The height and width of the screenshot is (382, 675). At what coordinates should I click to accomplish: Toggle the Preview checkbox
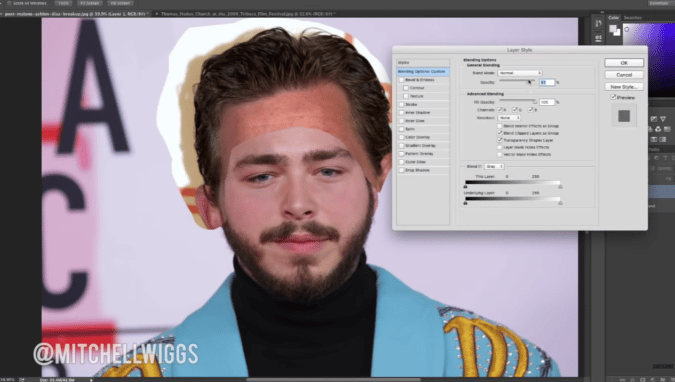[x=613, y=97]
